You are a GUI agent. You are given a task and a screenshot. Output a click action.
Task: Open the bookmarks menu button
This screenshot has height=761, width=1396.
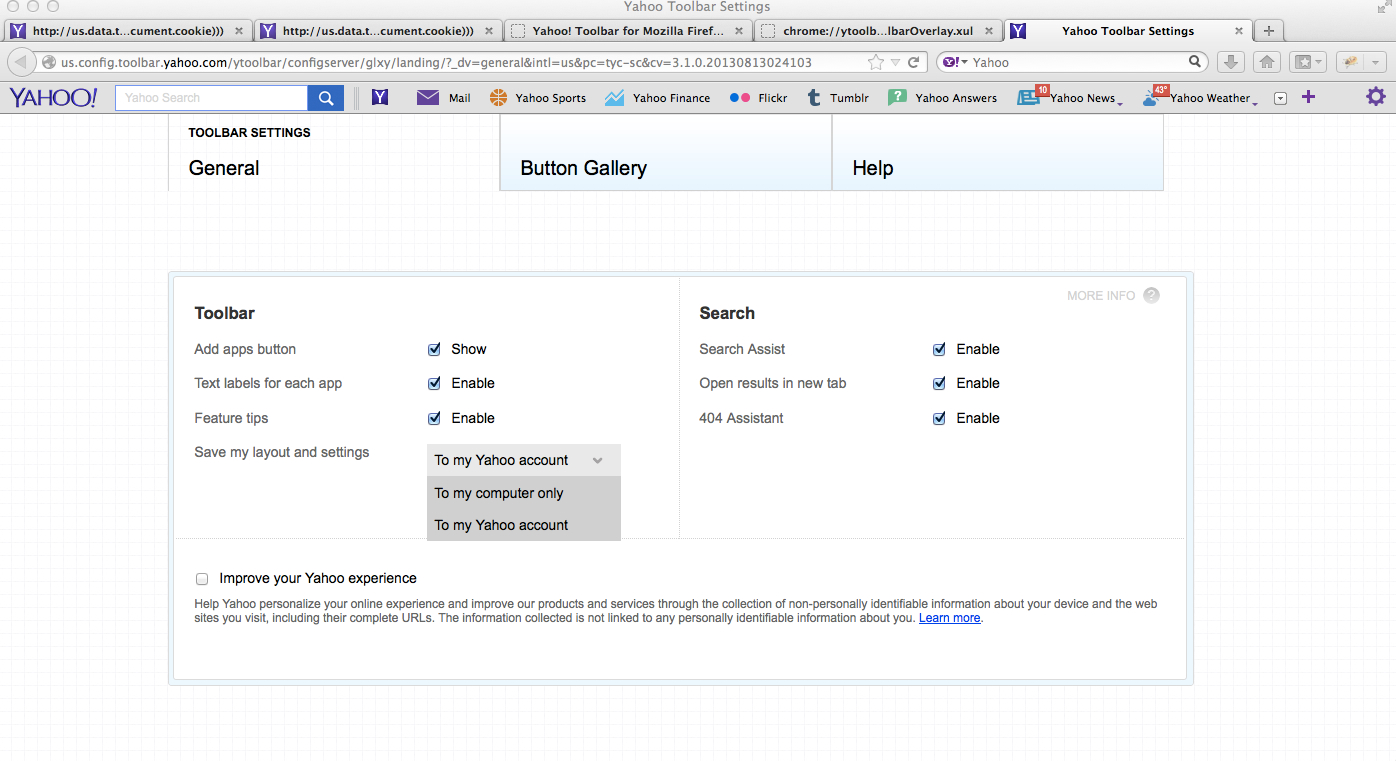[1307, 62]
